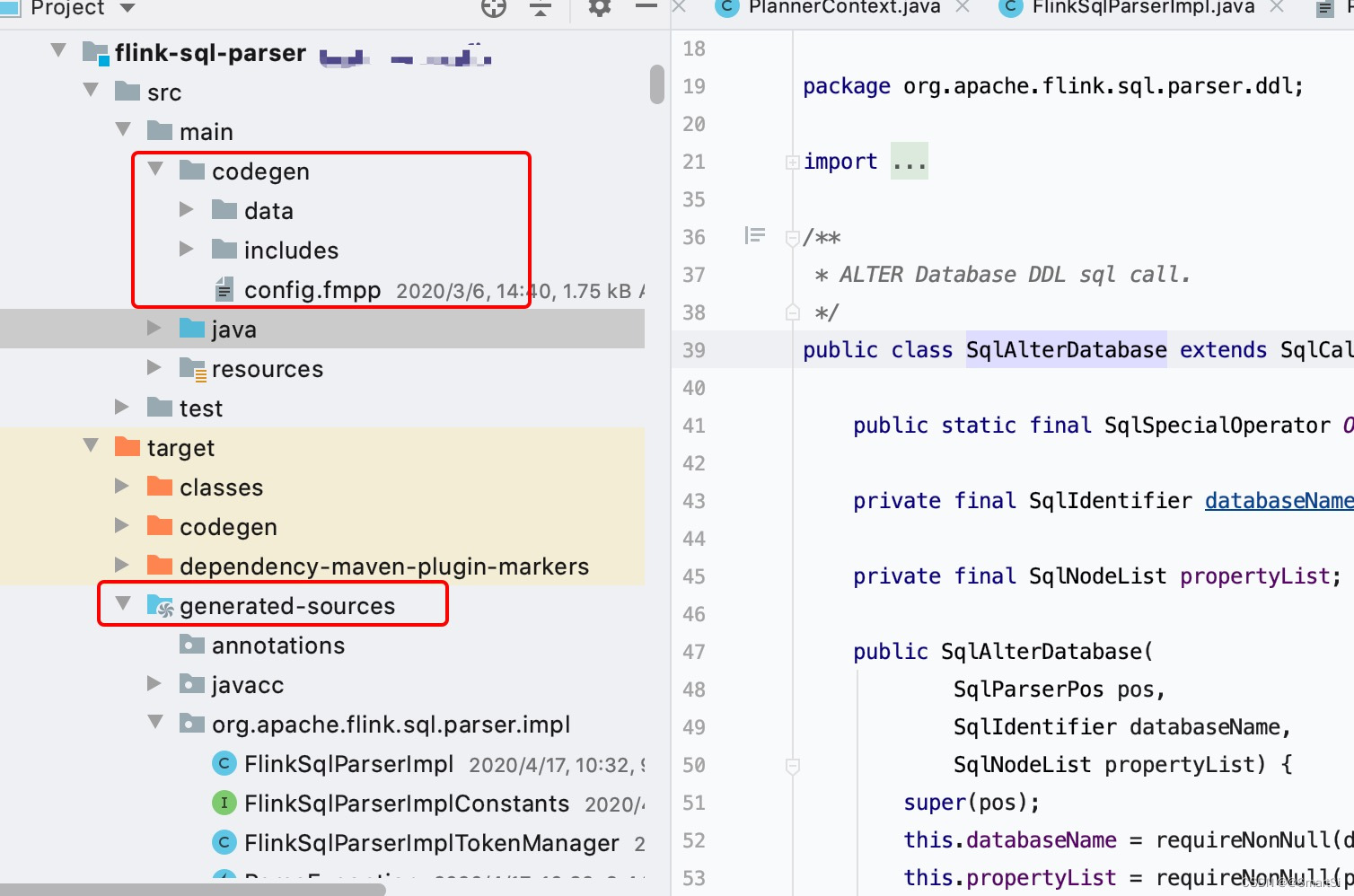Click the dependency-maven-plugin-markers folder icon
This screenshot has height=896, width=1354.
(160, 565)
